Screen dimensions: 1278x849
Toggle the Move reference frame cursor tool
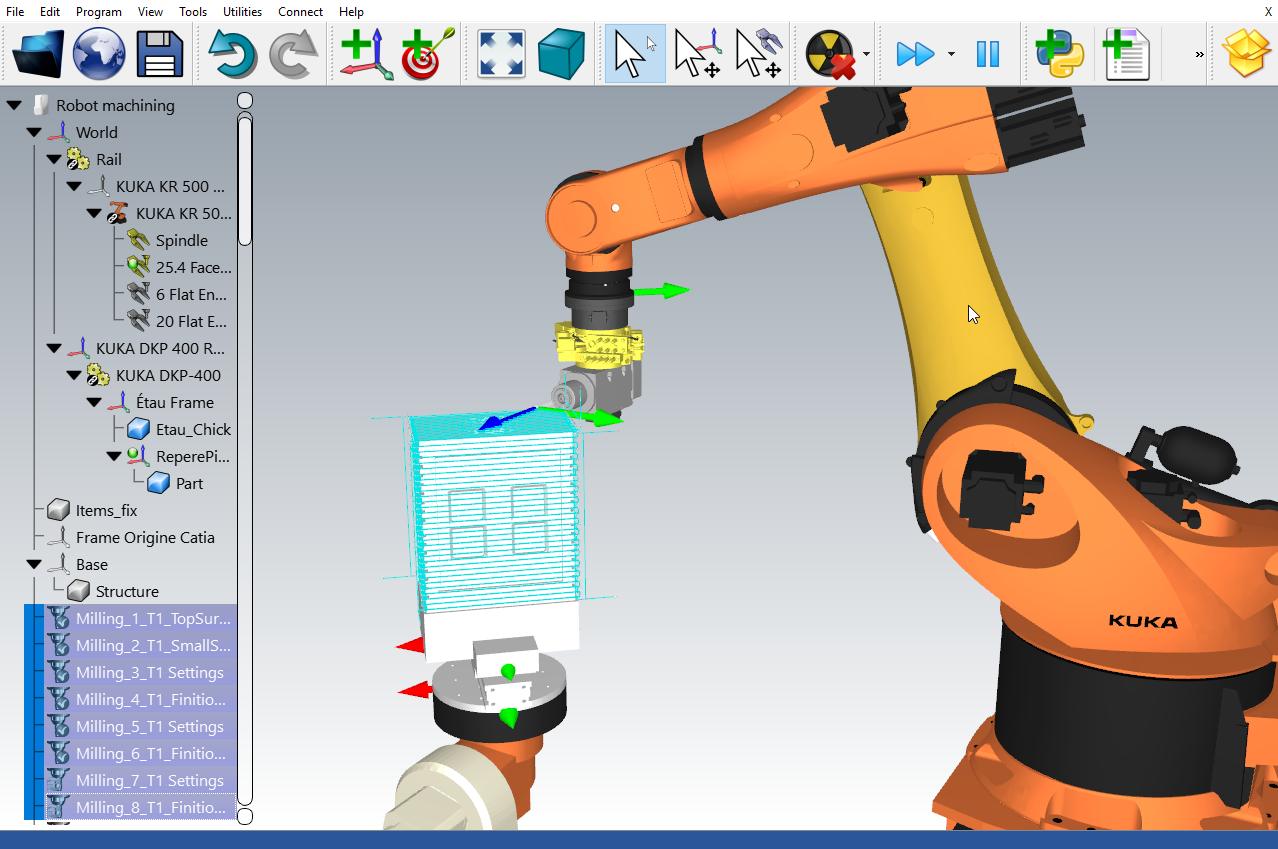coord(697,53)
